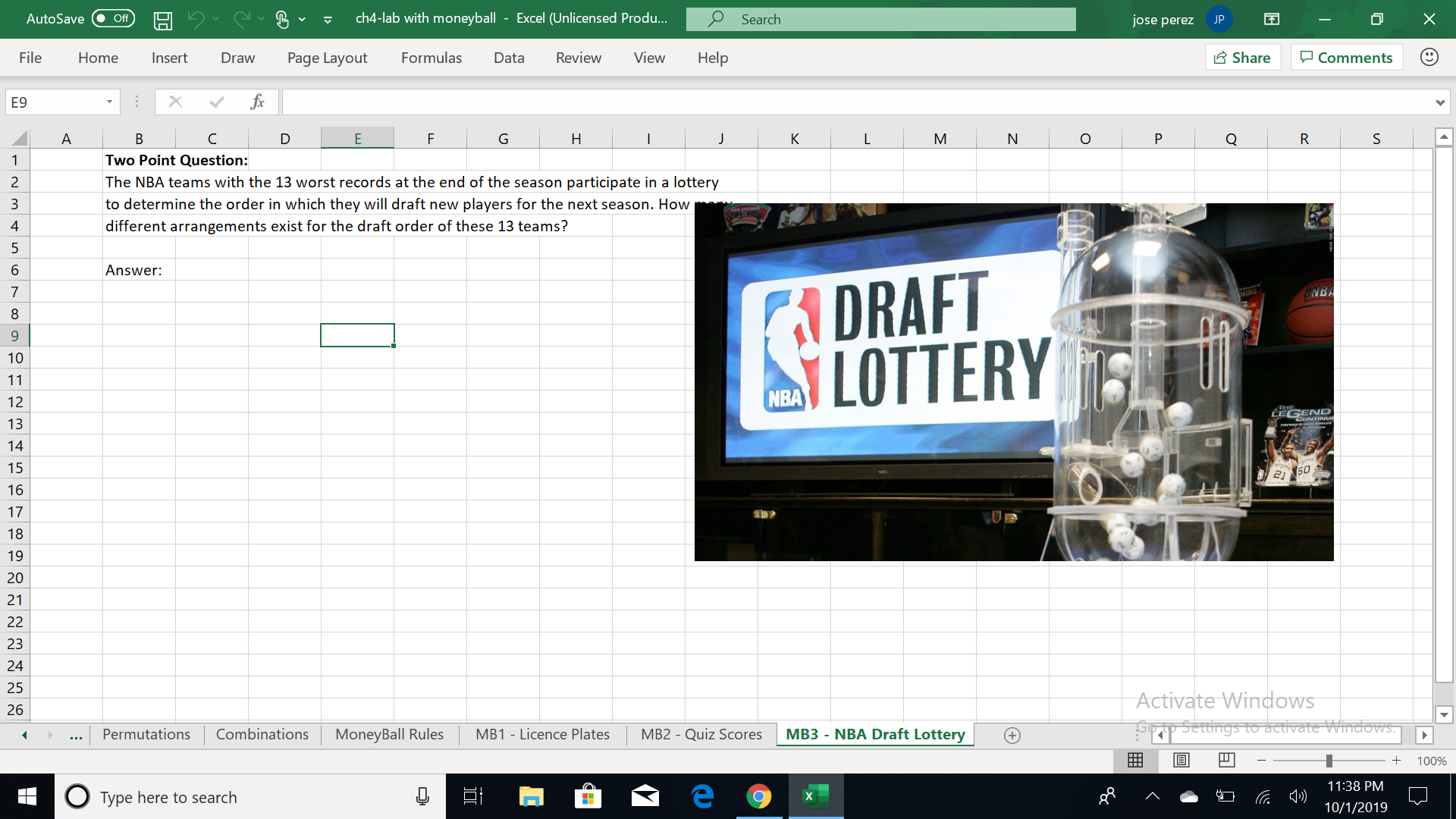Open the Formulas ribbon tab
Viewport: 1456px width, 819px height.
click(431, 58)
